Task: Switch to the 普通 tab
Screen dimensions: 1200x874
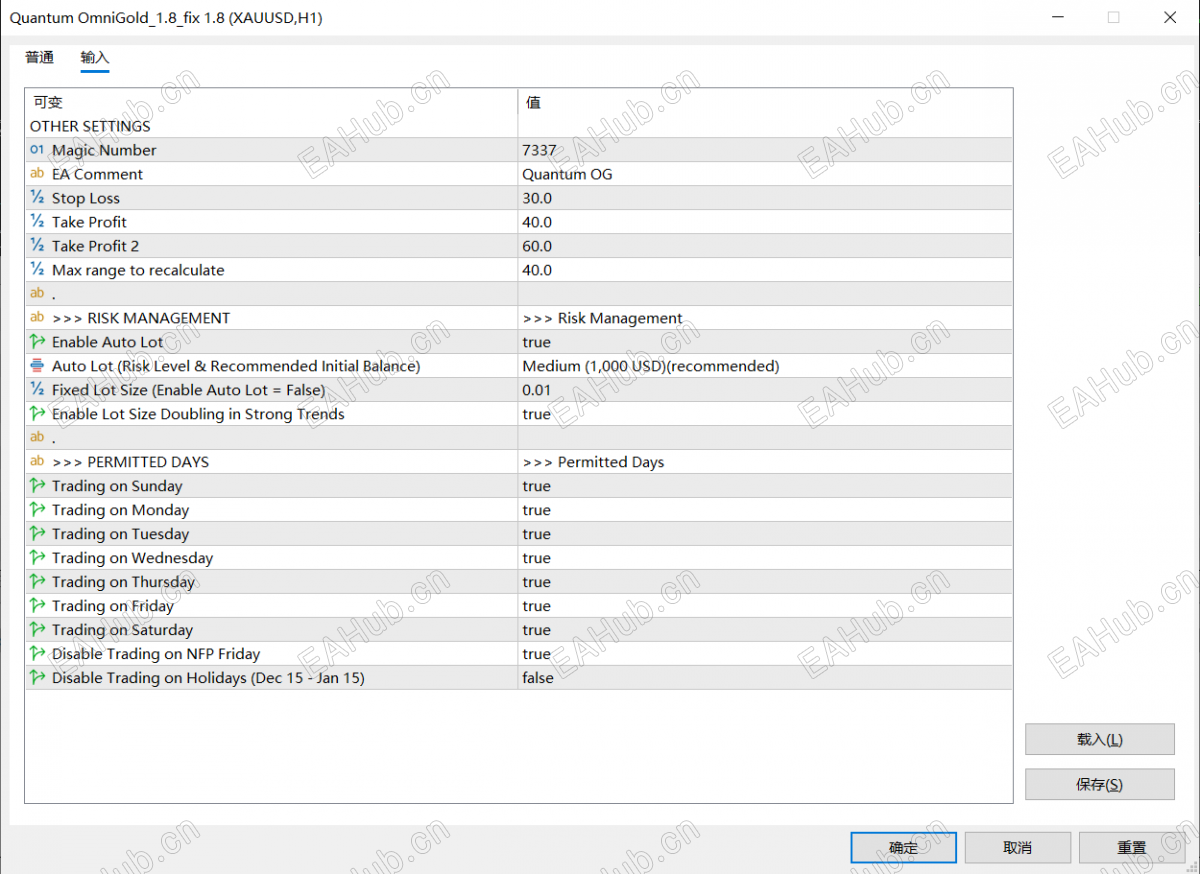Action: point(40,58)
